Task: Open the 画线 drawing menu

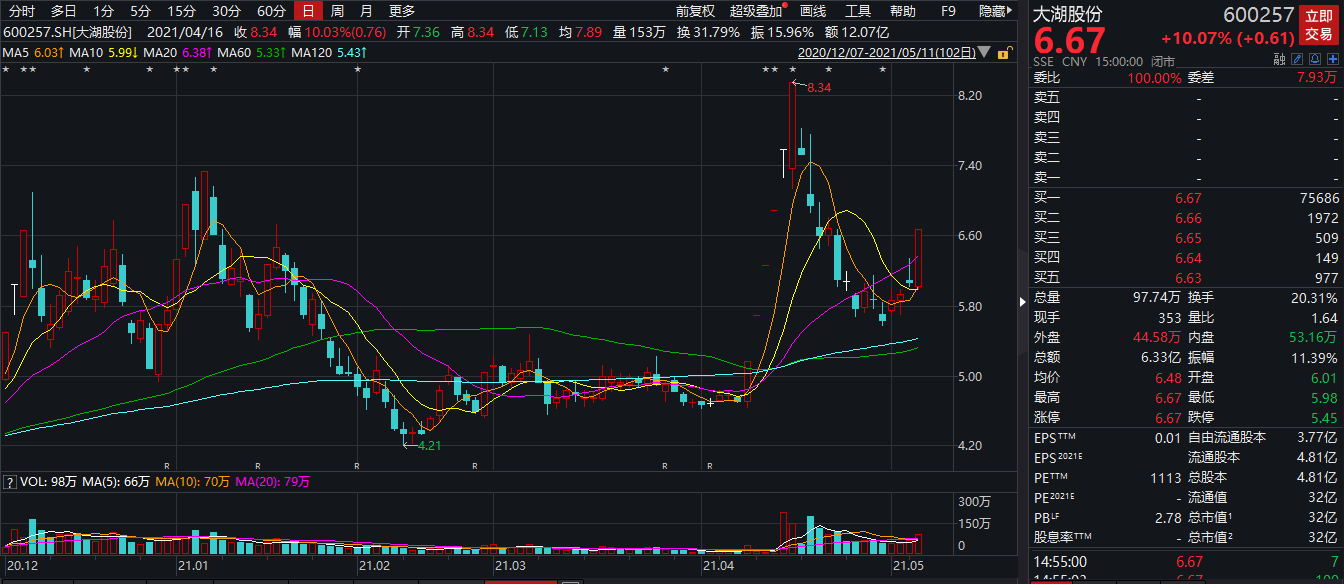Action: click(814, 11)
